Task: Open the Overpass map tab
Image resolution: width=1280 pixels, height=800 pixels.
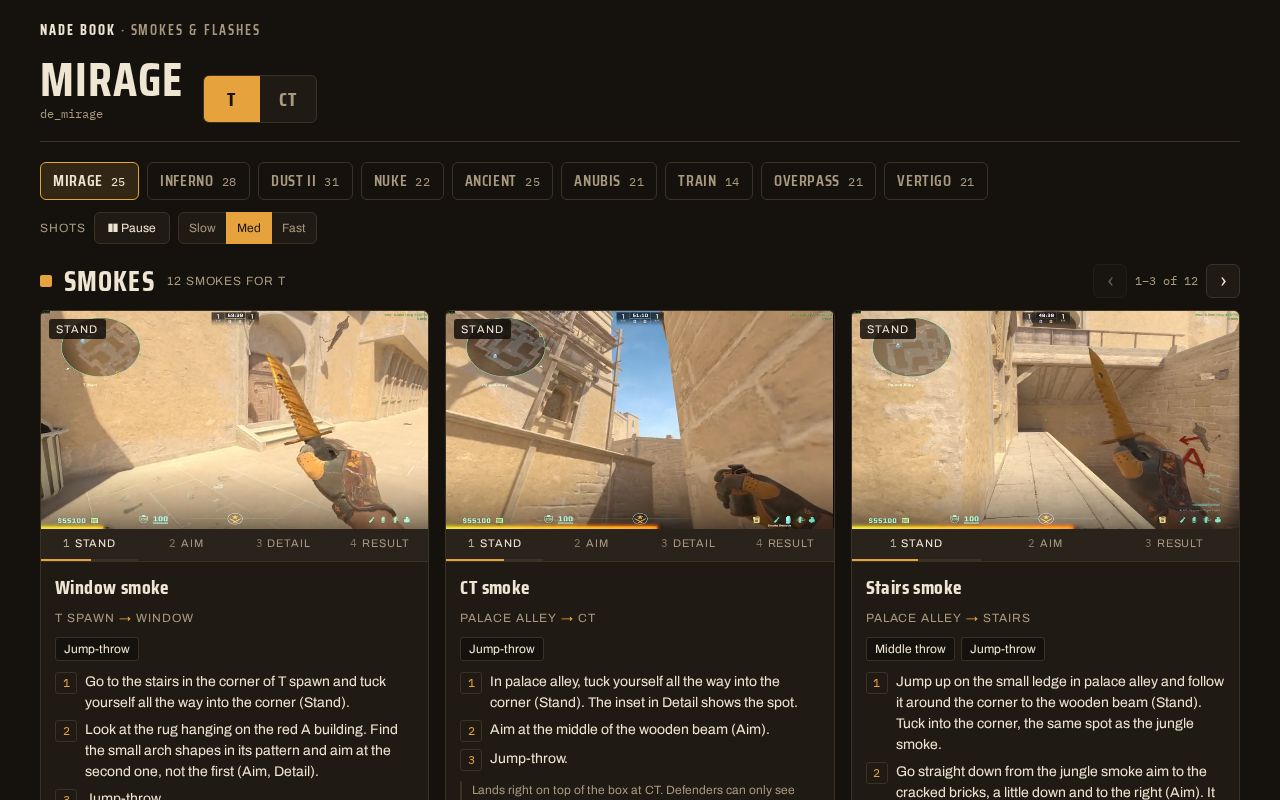Action: [x=818, y=181]
